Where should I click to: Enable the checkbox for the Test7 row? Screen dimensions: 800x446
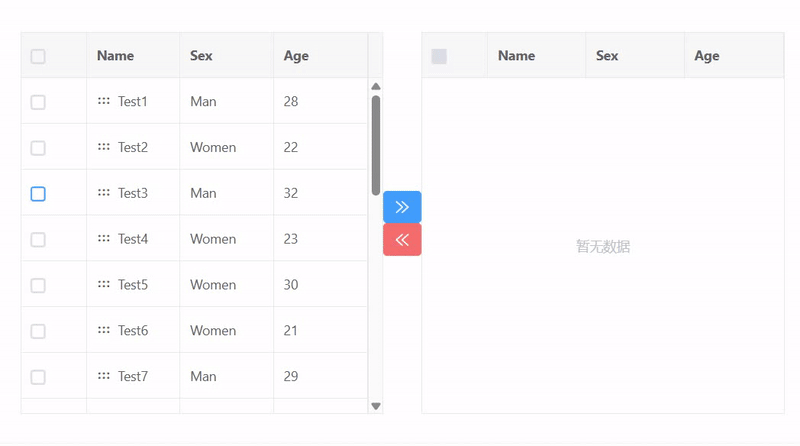click(38, 377)
